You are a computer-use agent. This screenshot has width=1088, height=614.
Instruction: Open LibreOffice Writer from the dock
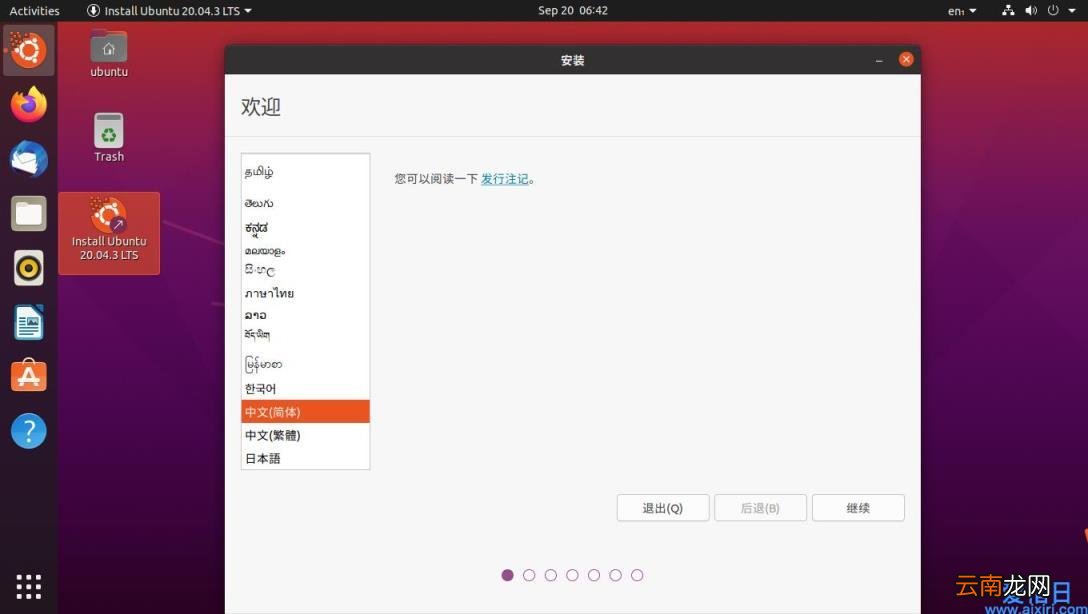click(28, 322)
